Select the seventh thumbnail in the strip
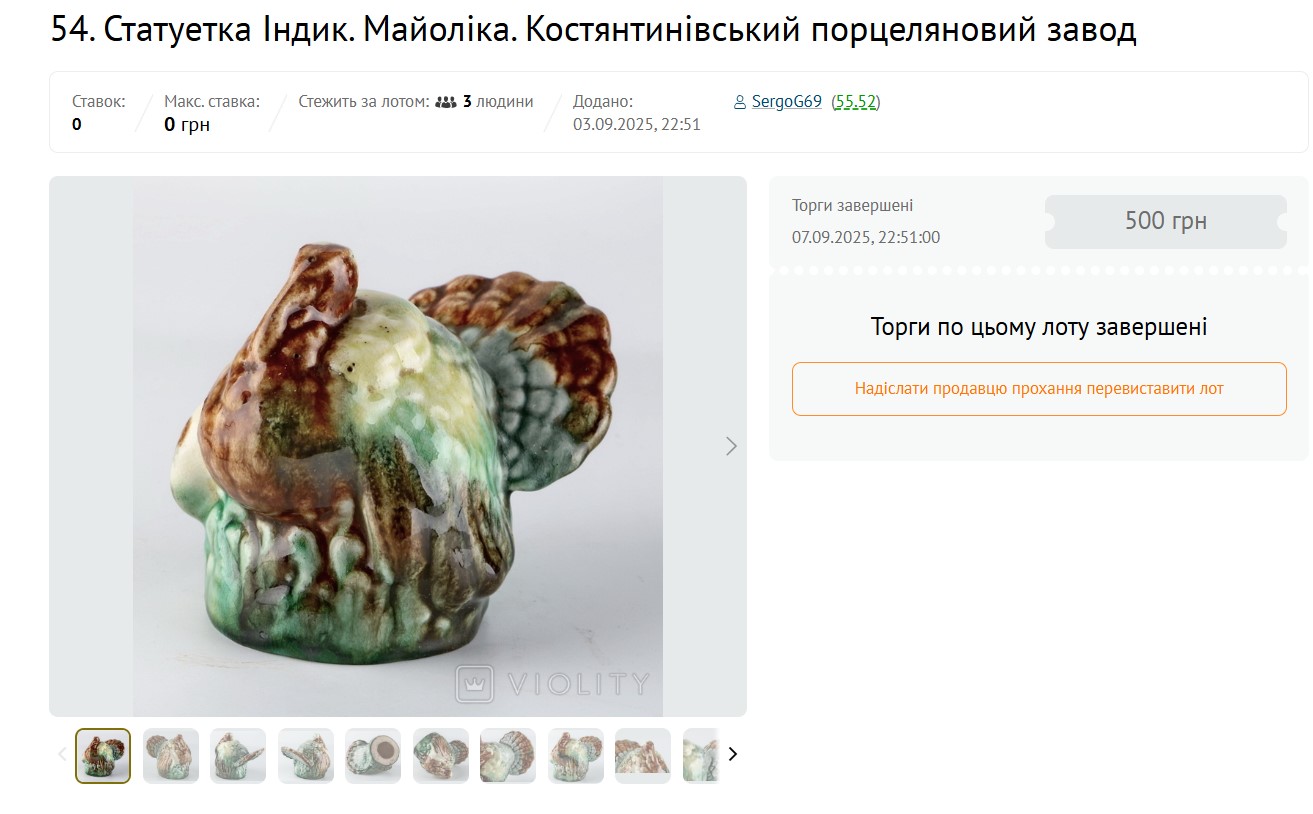The width and height of the screenshot is (1313, 814). click(508, 756)
